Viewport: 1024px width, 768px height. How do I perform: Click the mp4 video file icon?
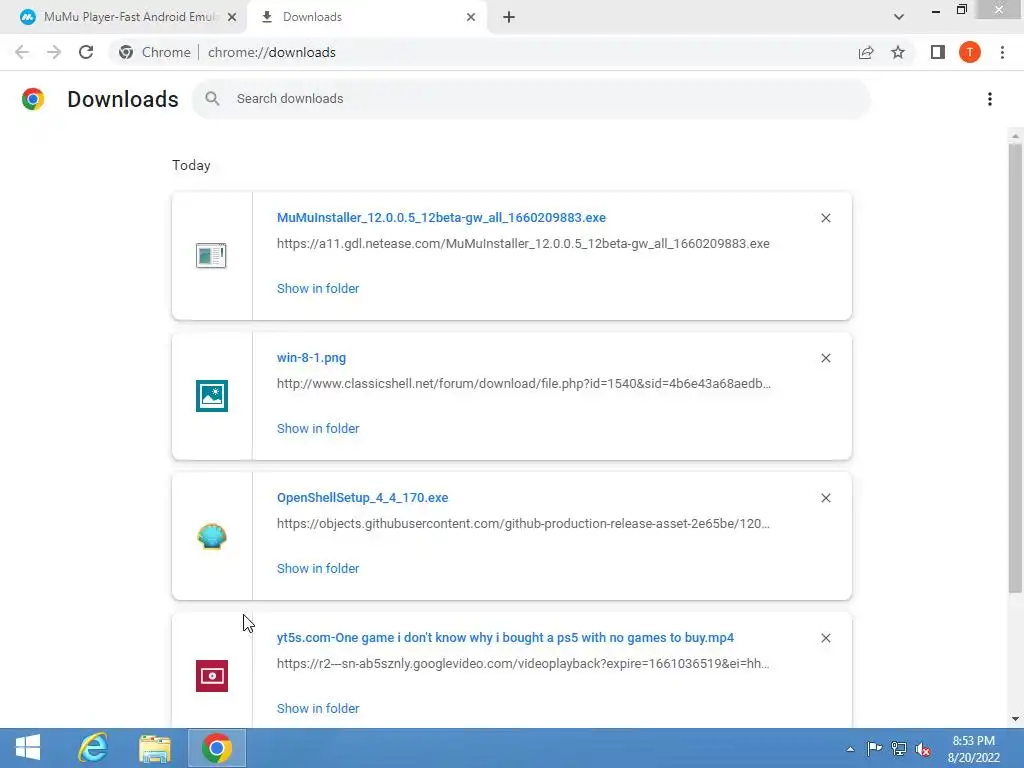pos(212,676)
